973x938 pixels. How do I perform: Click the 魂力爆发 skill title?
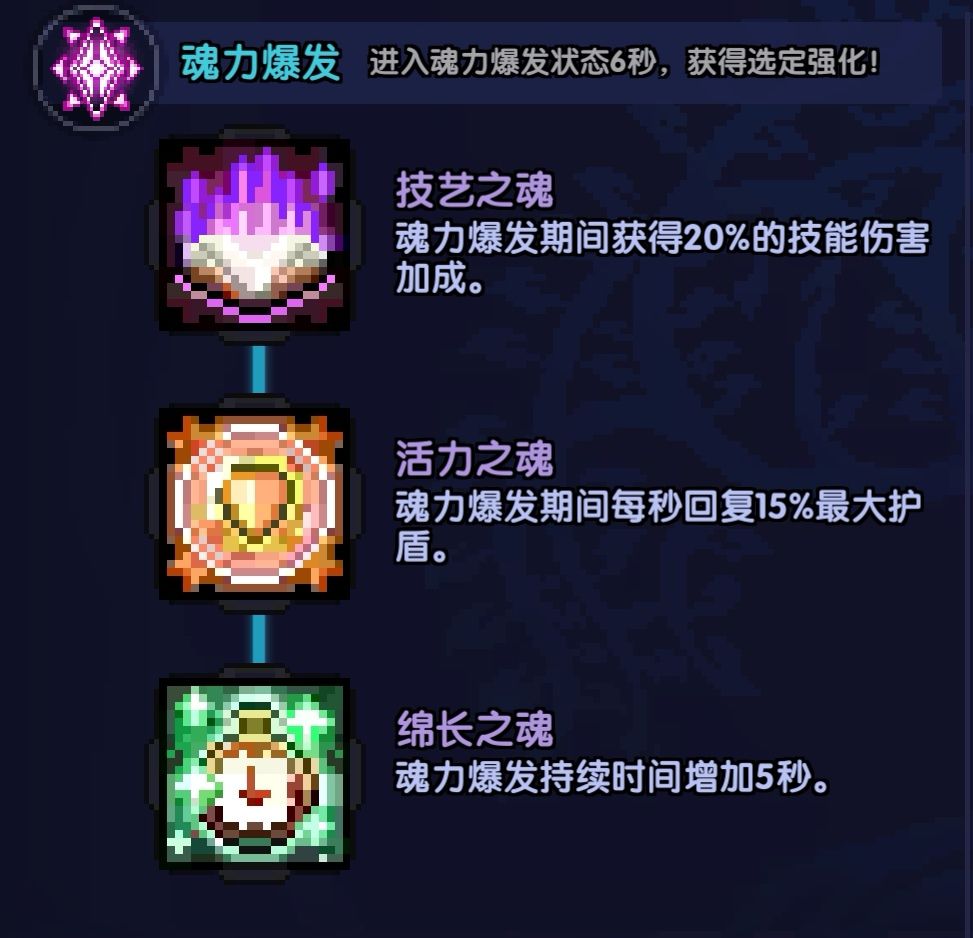click(x=261, y=62)
